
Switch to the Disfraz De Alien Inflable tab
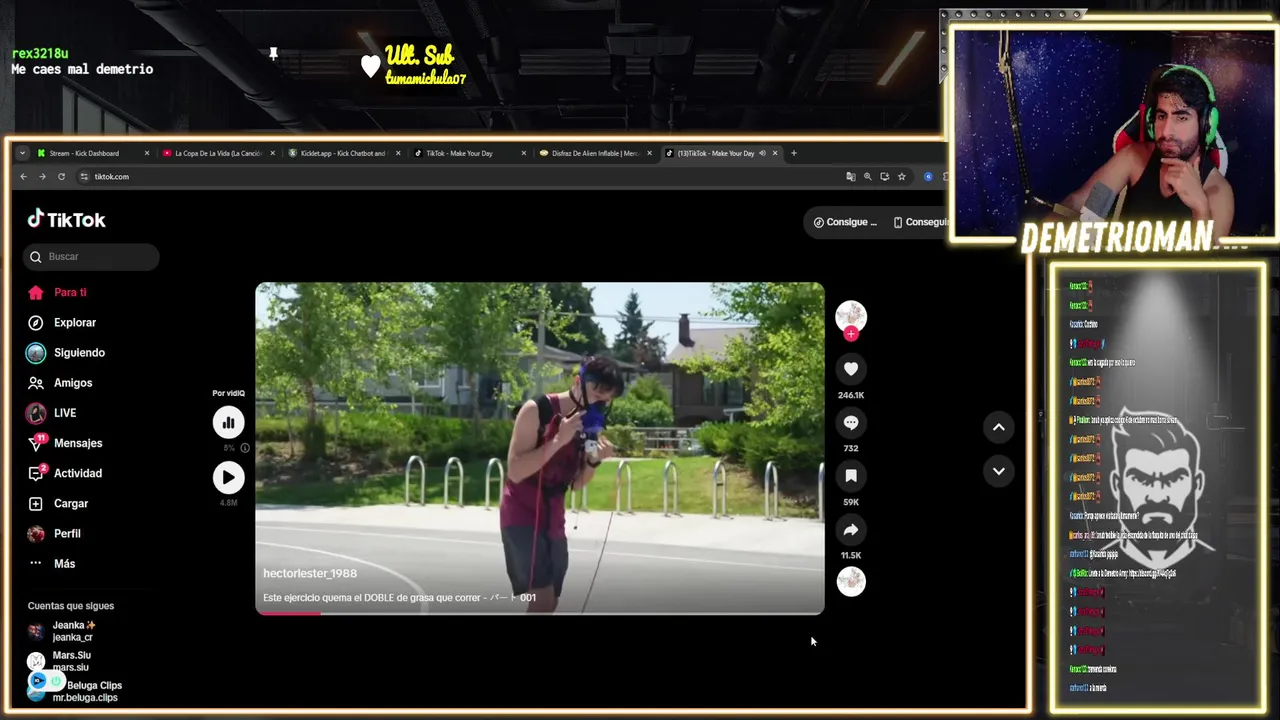pos(595,153)
